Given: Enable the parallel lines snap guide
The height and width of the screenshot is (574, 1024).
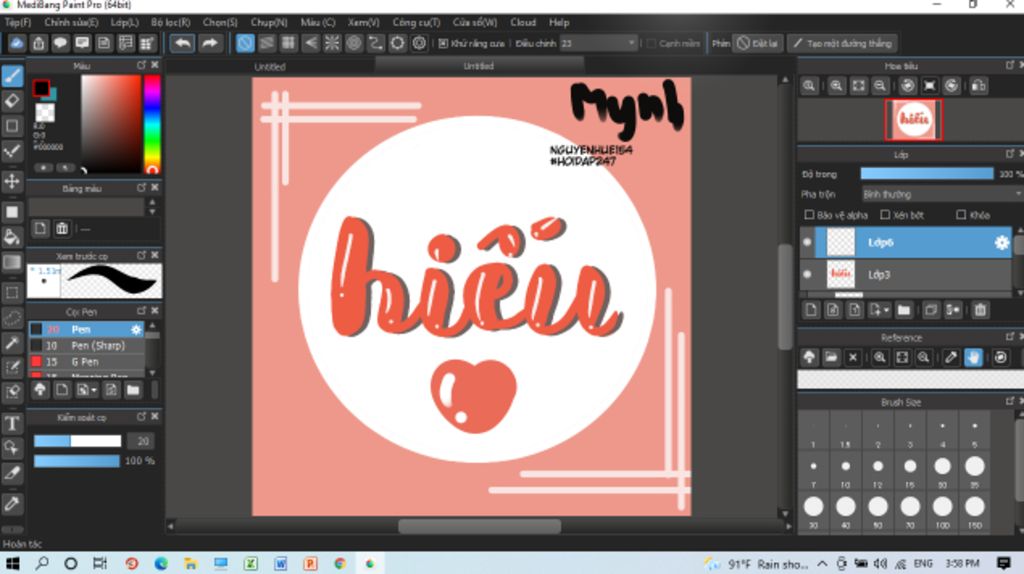Looking at the screenshot, I should (x=266, y=44).
